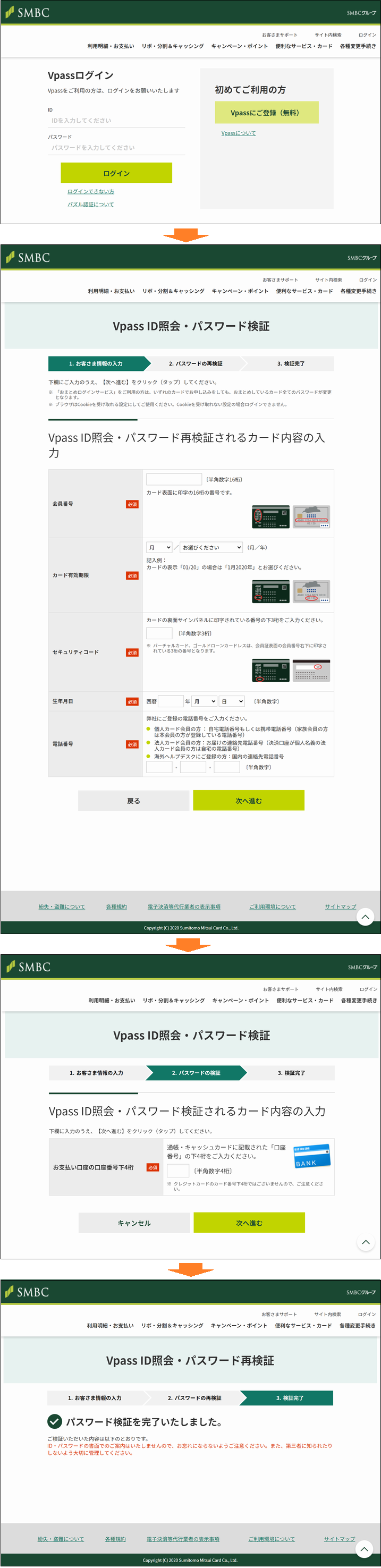Image resolution: width=381 pixels, height=1568 pixels.
Task: Click the blue BANK passbook image
Action: (311, 1155)
